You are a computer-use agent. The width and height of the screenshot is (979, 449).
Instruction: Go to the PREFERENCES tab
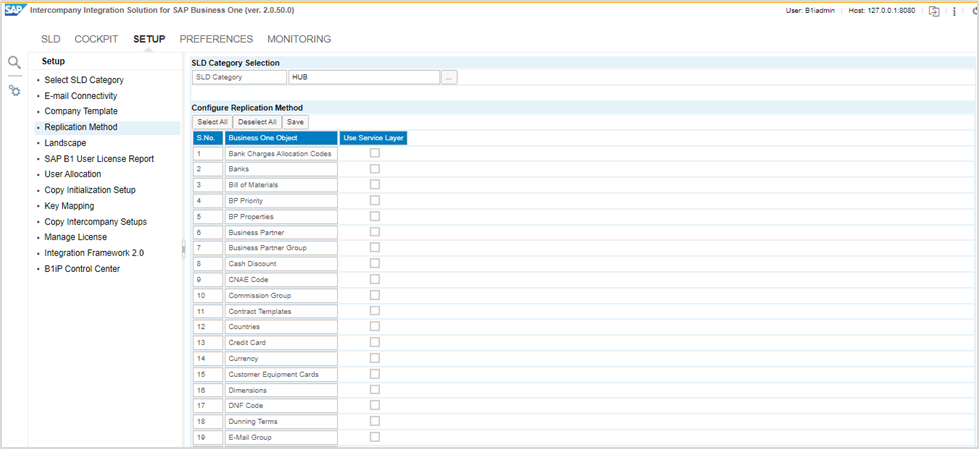tap(216, 39)
